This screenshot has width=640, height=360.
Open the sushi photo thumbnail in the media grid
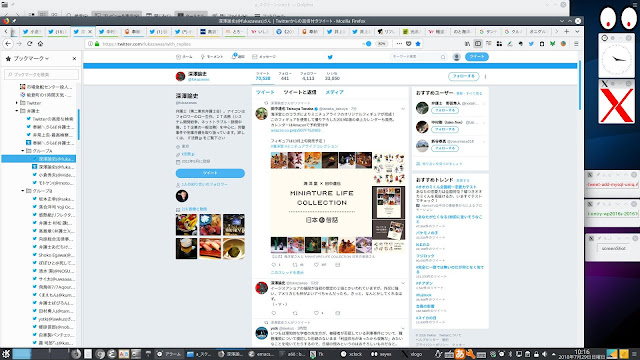(210, 248)
